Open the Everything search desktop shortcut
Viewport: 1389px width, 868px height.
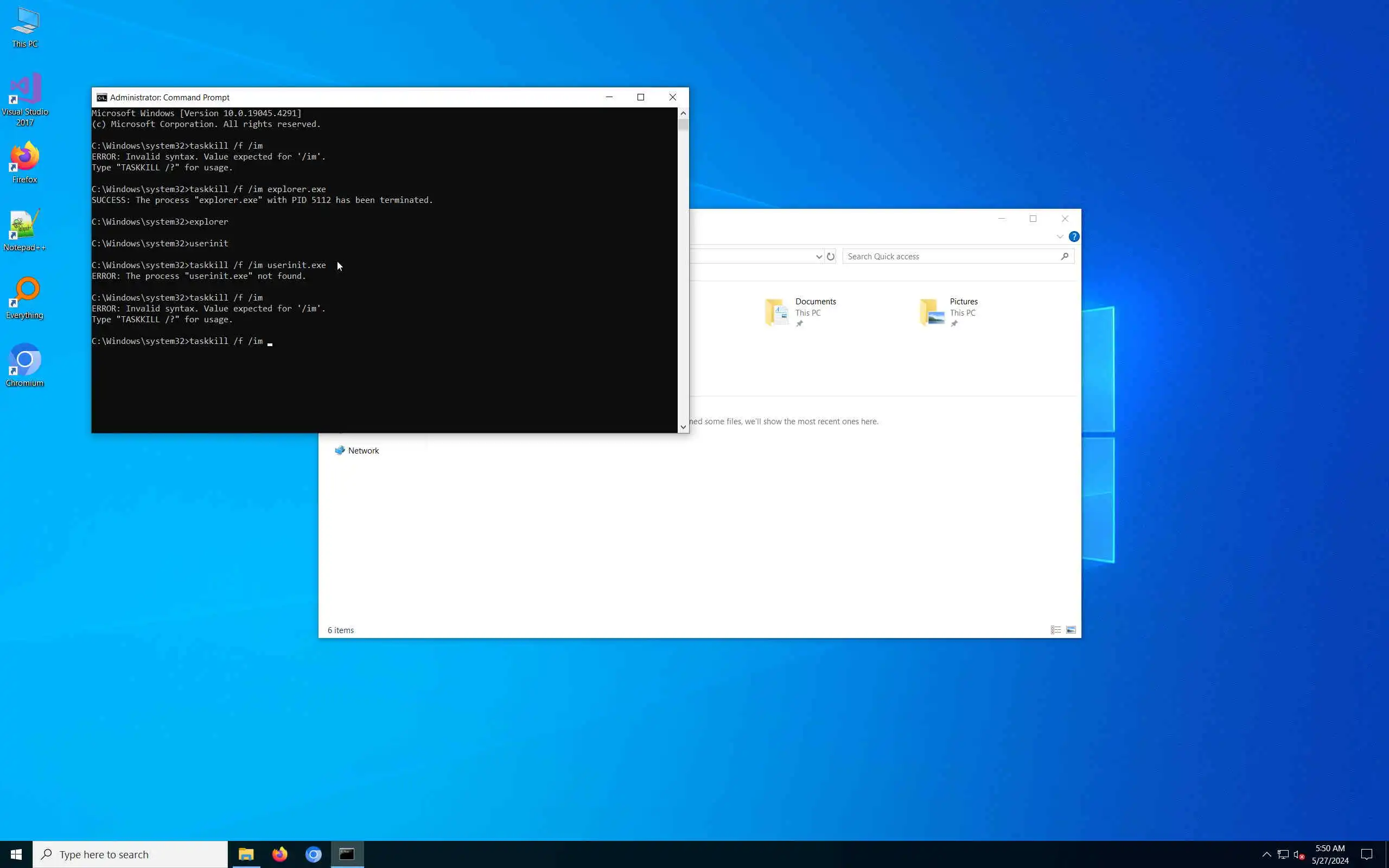pos(24,298)
